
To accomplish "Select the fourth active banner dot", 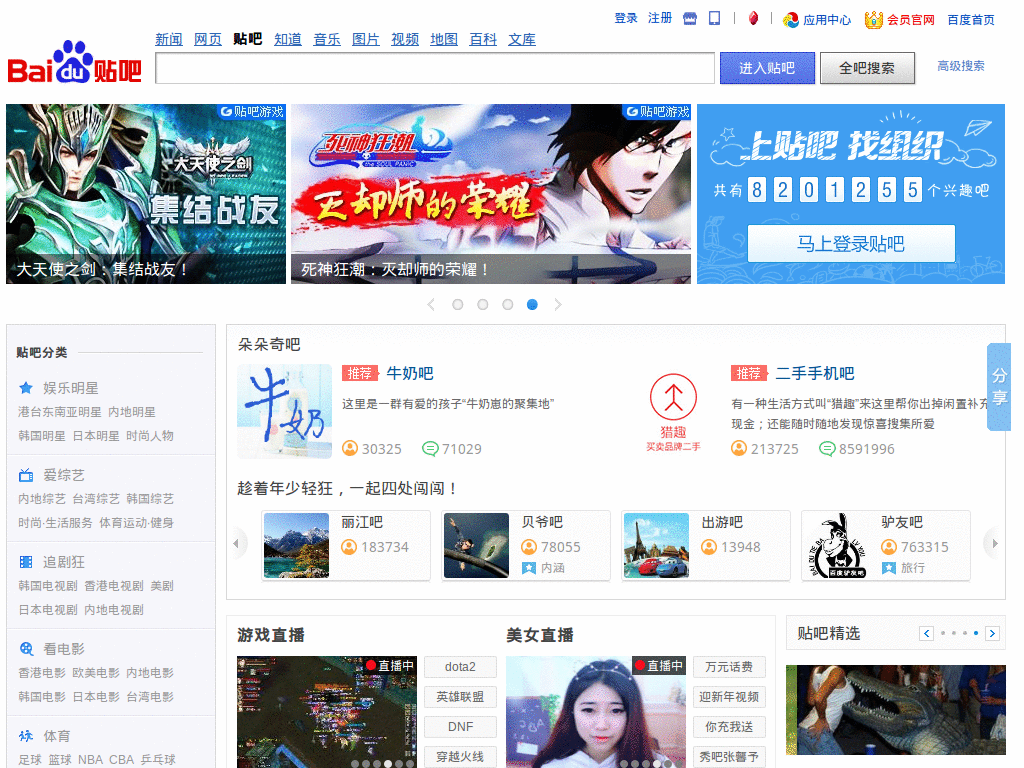I will point(532,304).
